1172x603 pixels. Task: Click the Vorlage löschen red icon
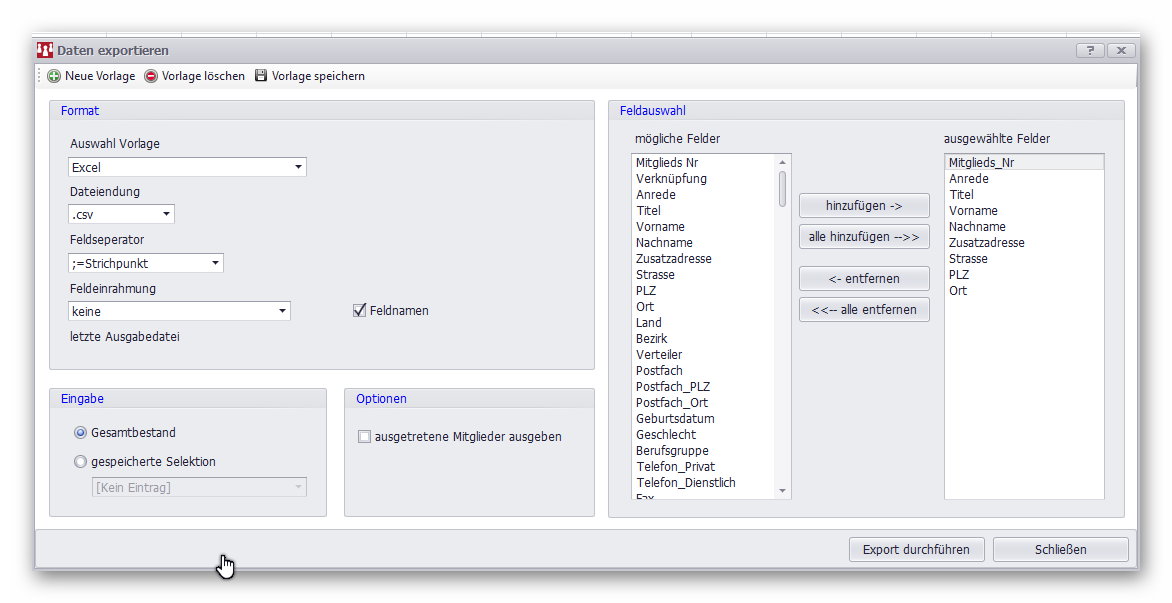tap(151, 76)
